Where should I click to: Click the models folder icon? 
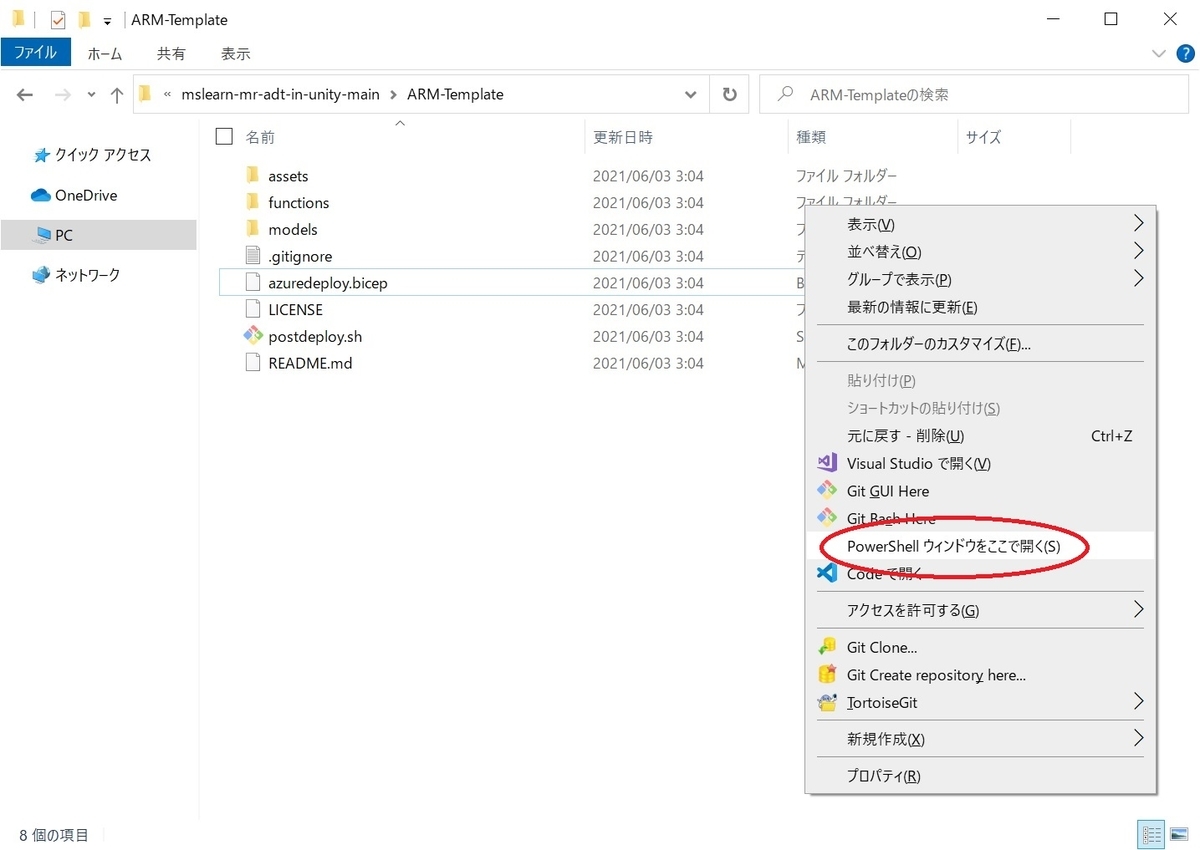pyautogui.click(x=252, y=229)
